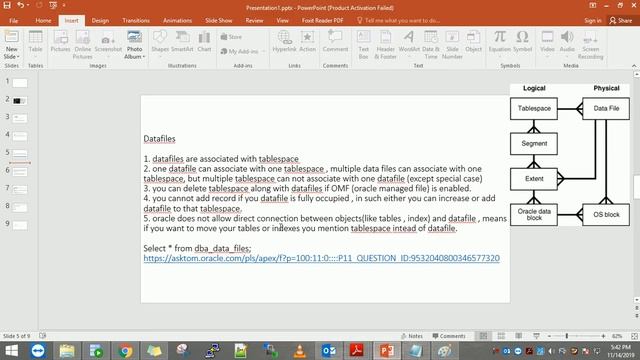Viewport: 640px width, 360px height.
Task: Switch to the Design tab
Action: point(100,20)
